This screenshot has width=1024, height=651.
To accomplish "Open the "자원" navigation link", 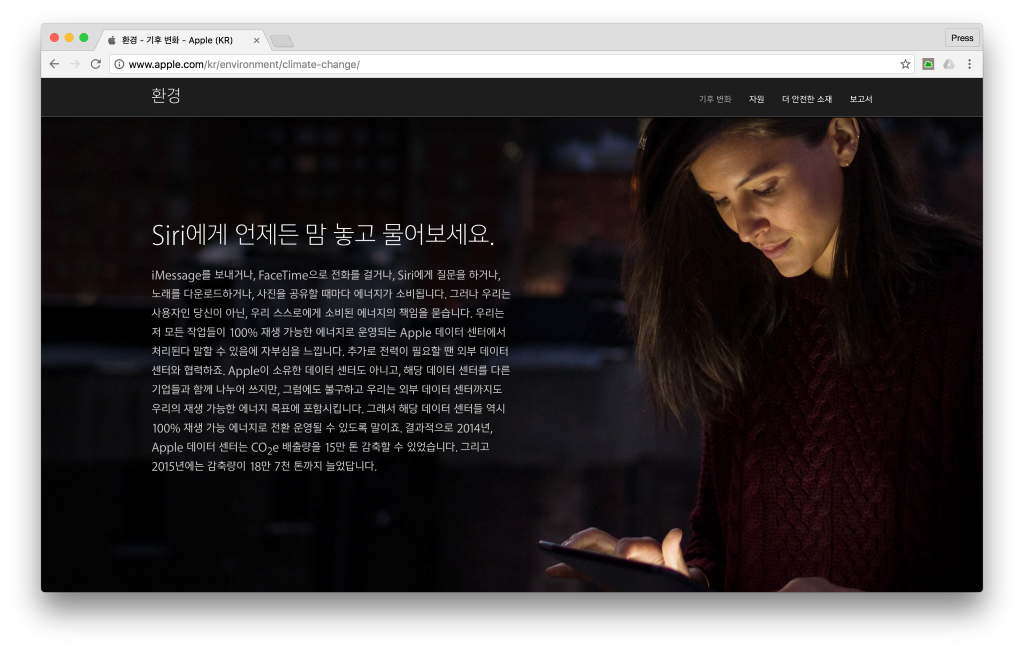I will (757, 99).
